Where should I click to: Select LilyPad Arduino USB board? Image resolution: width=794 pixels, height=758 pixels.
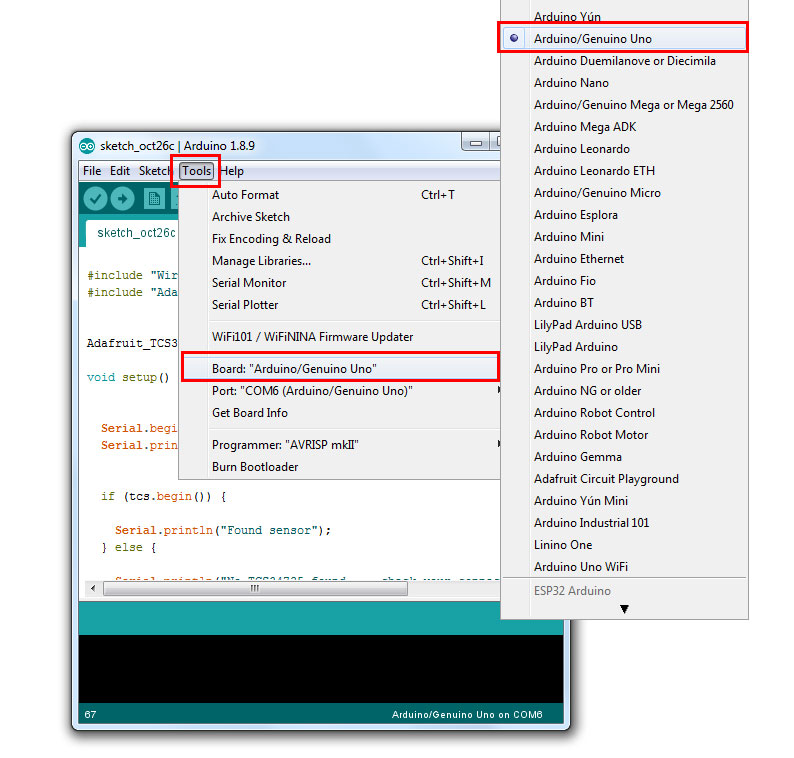coord(624,325)
